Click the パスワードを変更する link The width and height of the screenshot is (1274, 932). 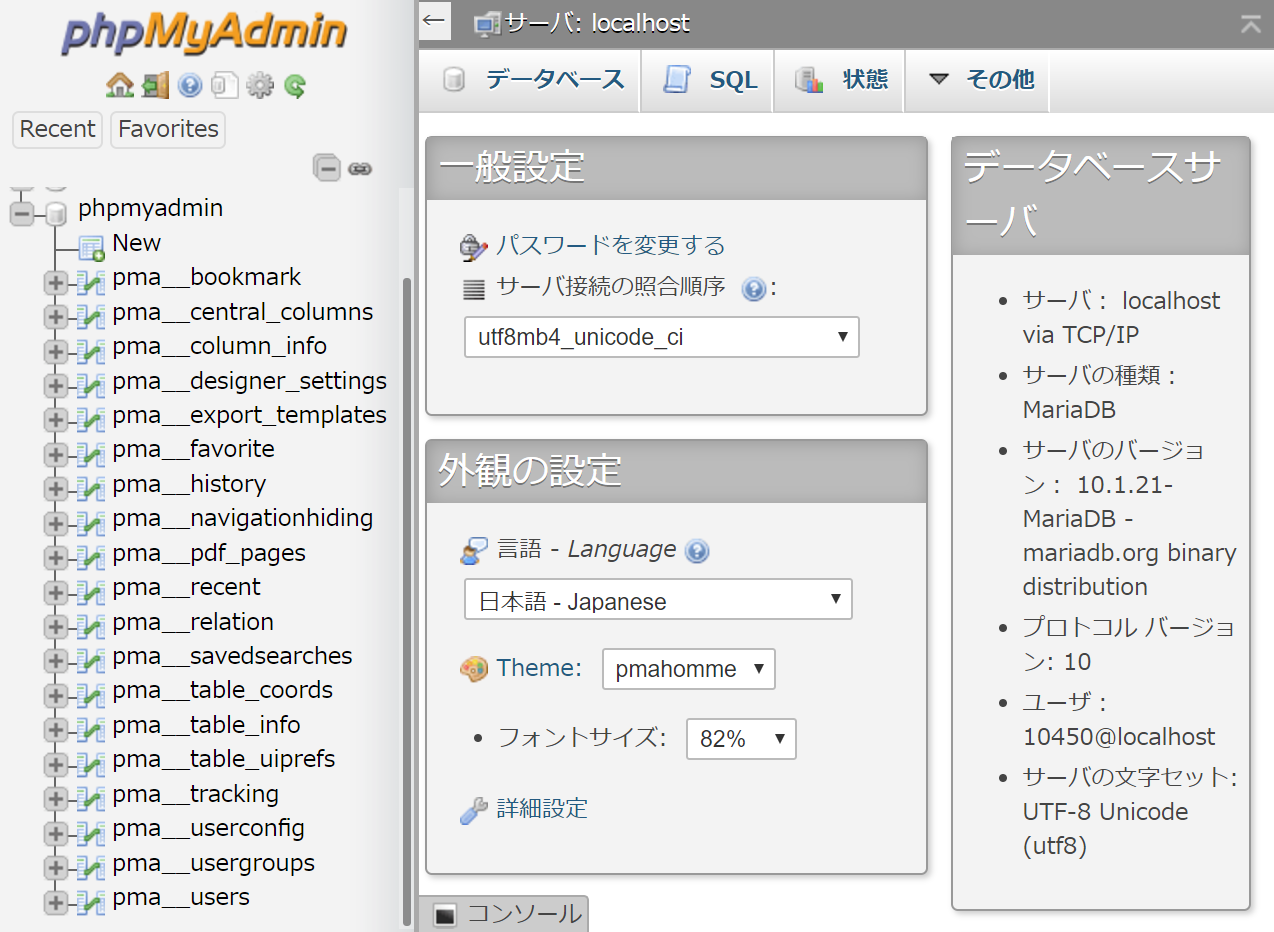click(610, 246)
